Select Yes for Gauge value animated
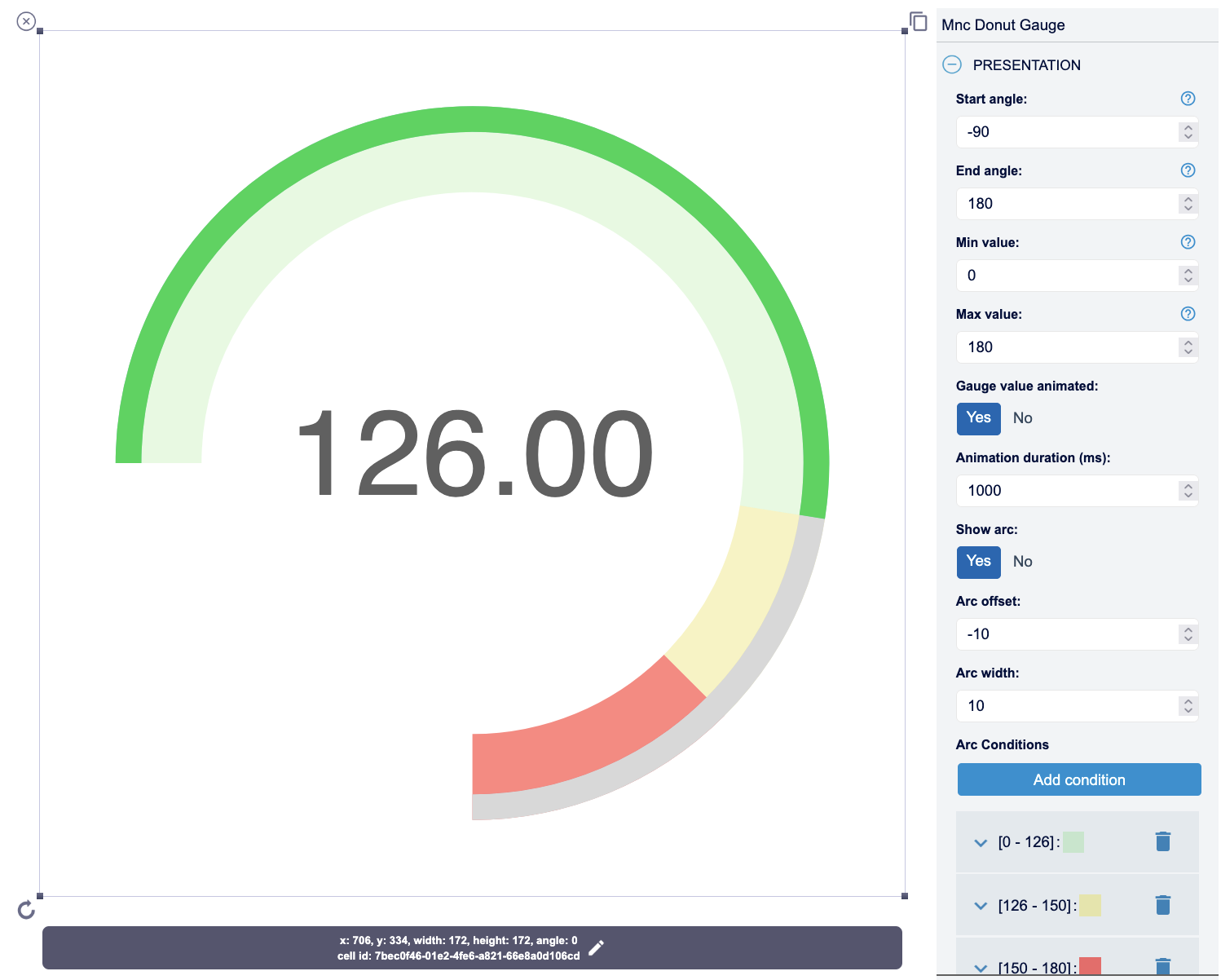Viewport: 1221px width, 980px height. tap(978, 418)
